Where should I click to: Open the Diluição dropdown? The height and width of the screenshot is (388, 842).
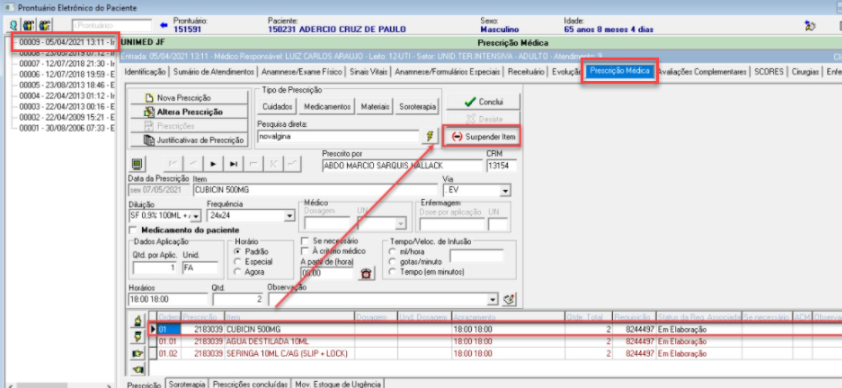pyautogui.click(x=195, y=216)
